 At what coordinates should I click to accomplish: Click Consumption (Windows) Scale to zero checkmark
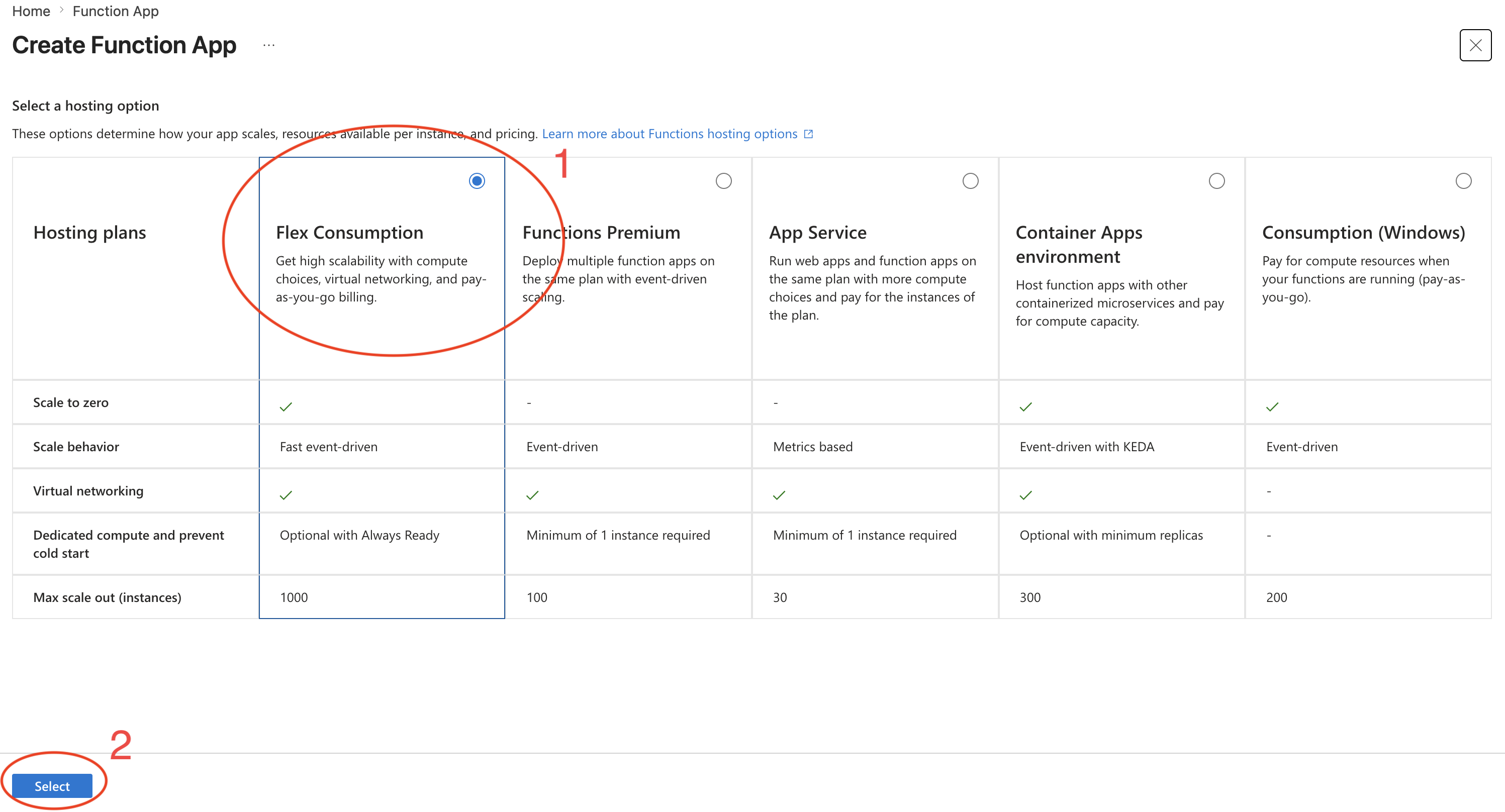point(1272,407)
